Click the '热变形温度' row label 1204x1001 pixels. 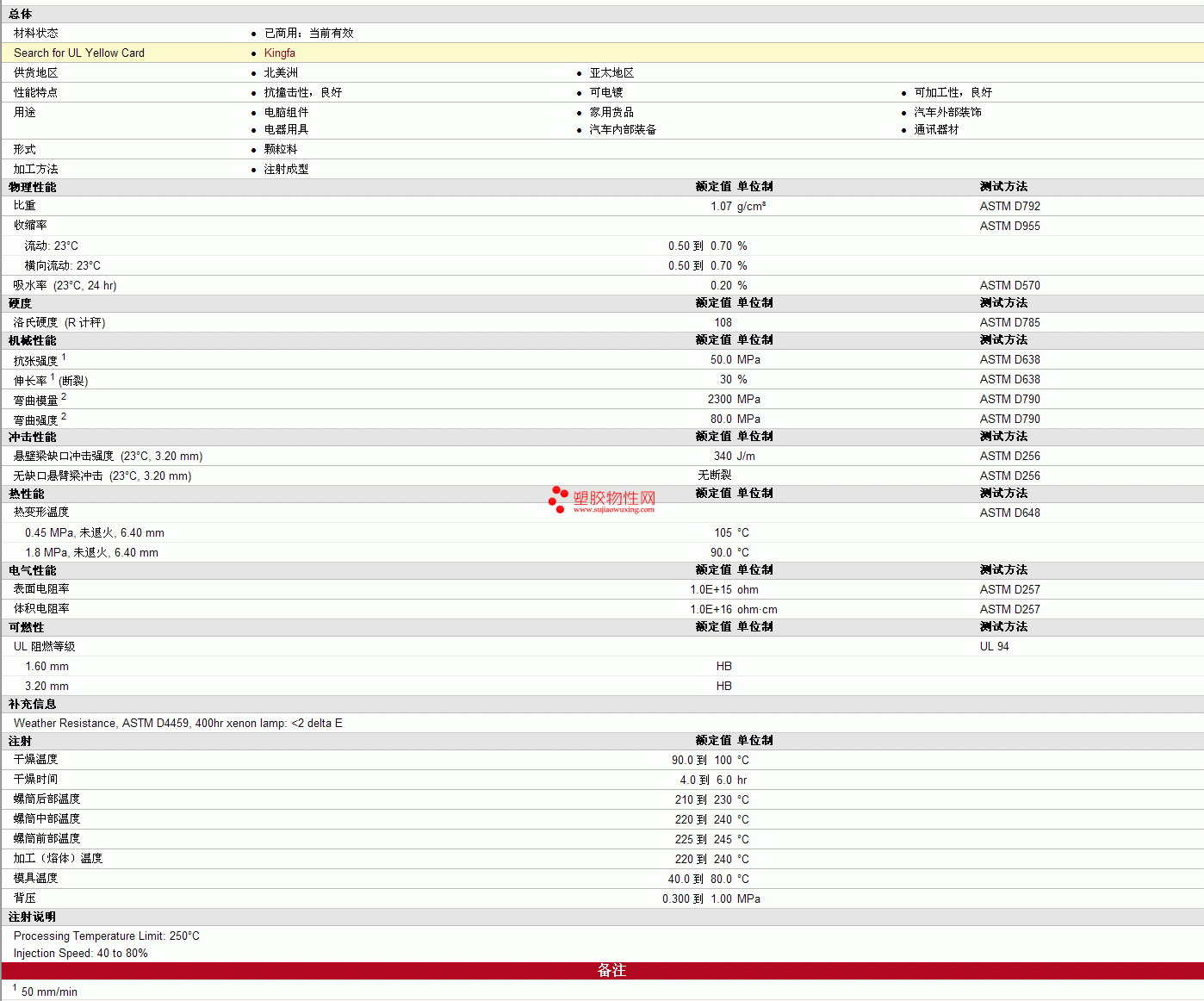point(41,512)
